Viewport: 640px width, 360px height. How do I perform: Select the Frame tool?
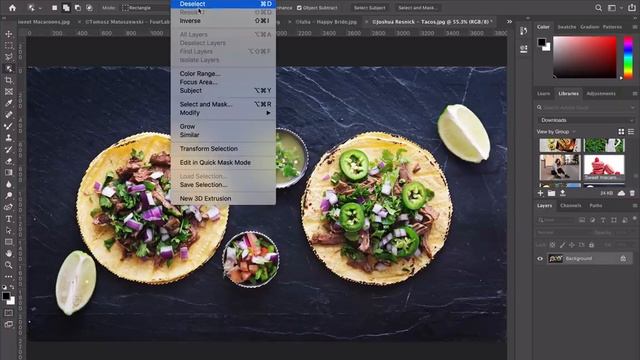(x=9, y=92)
